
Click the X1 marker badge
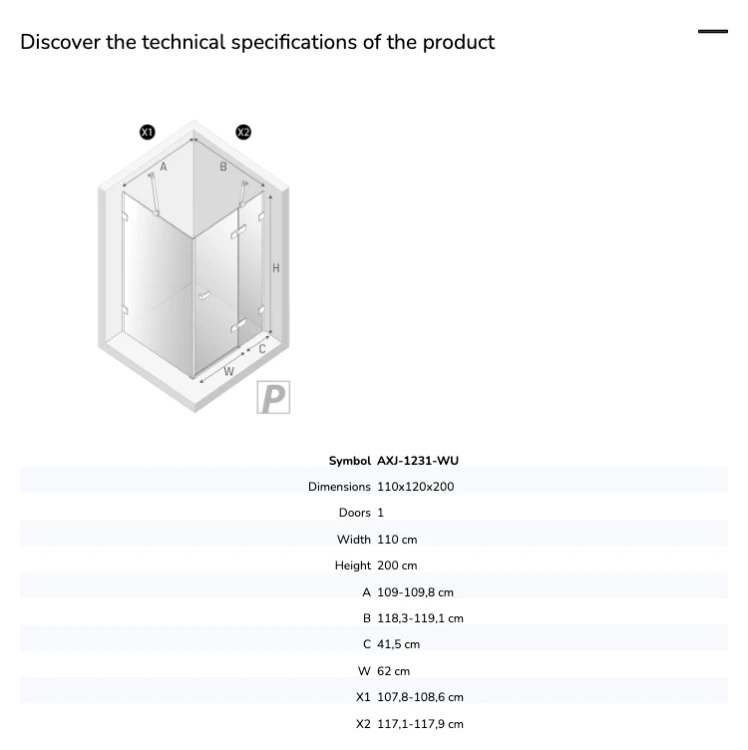pyautogui.click(x=147, y=132)
